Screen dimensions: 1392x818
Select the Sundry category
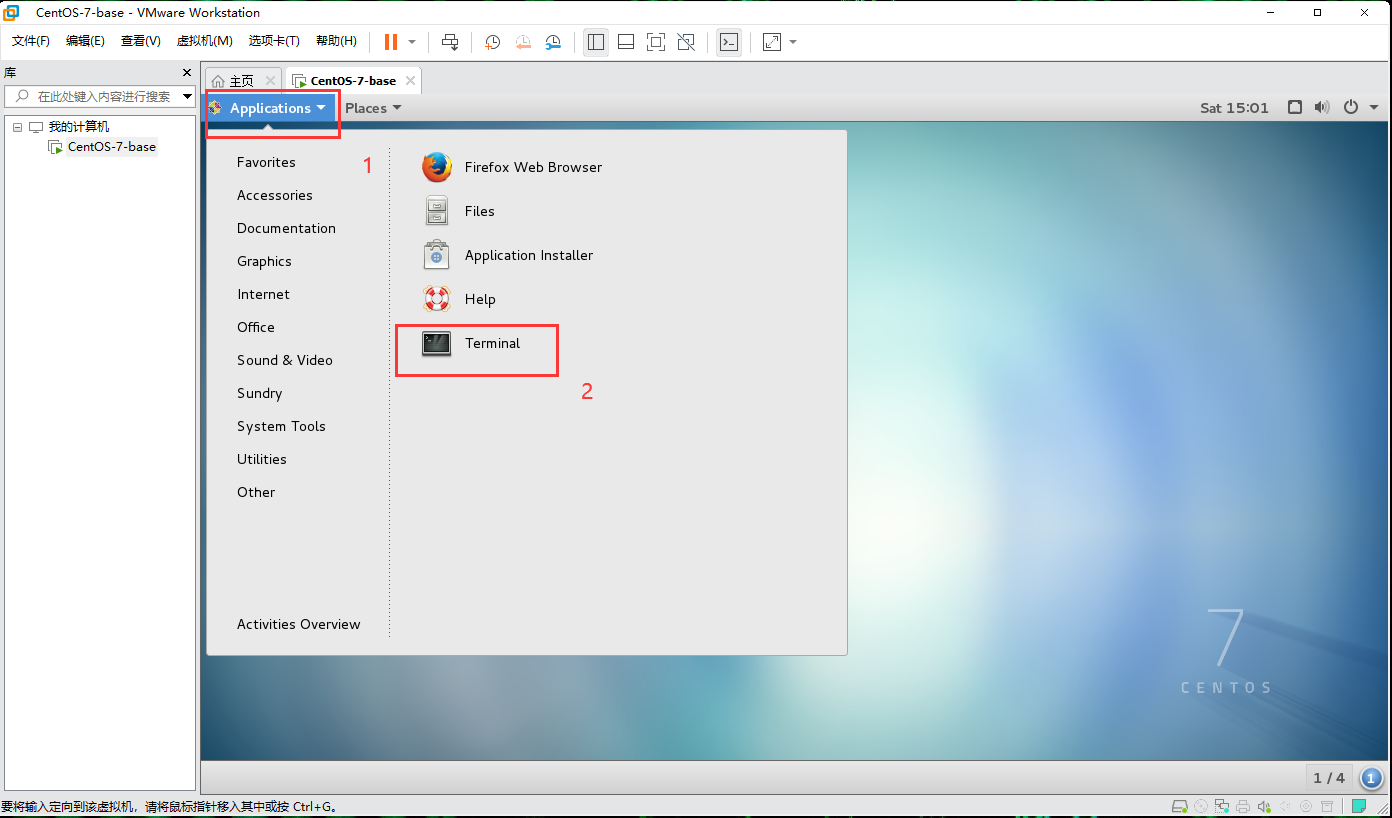click(260, 393)
